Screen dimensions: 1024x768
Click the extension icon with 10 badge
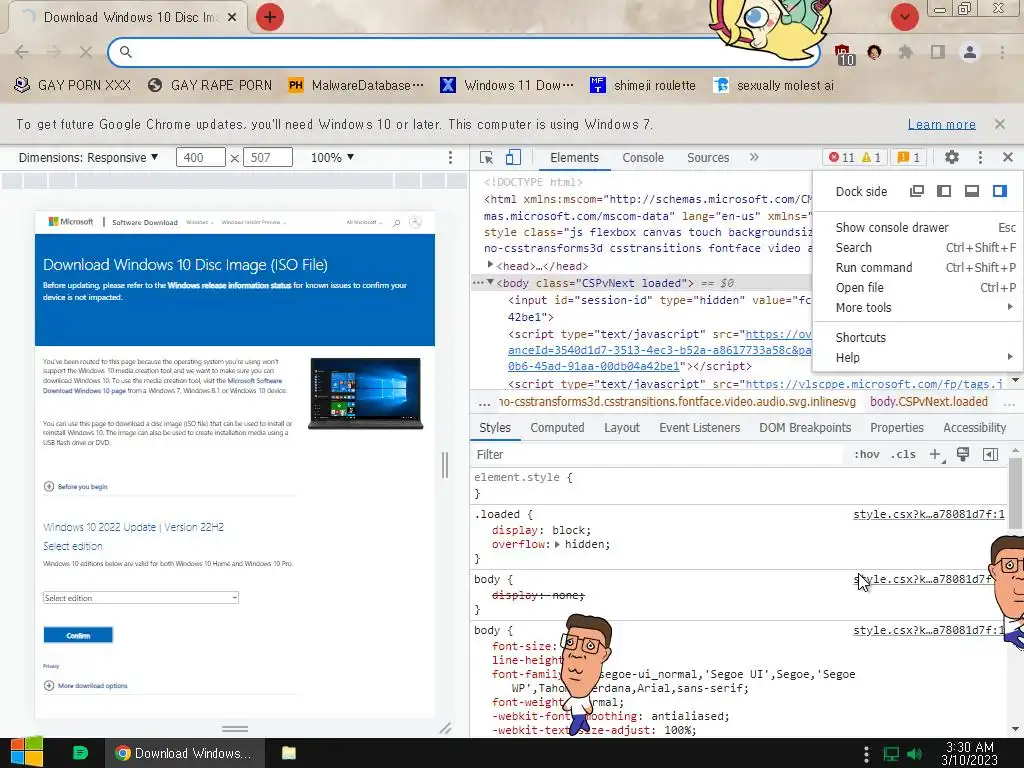point(843,54)
